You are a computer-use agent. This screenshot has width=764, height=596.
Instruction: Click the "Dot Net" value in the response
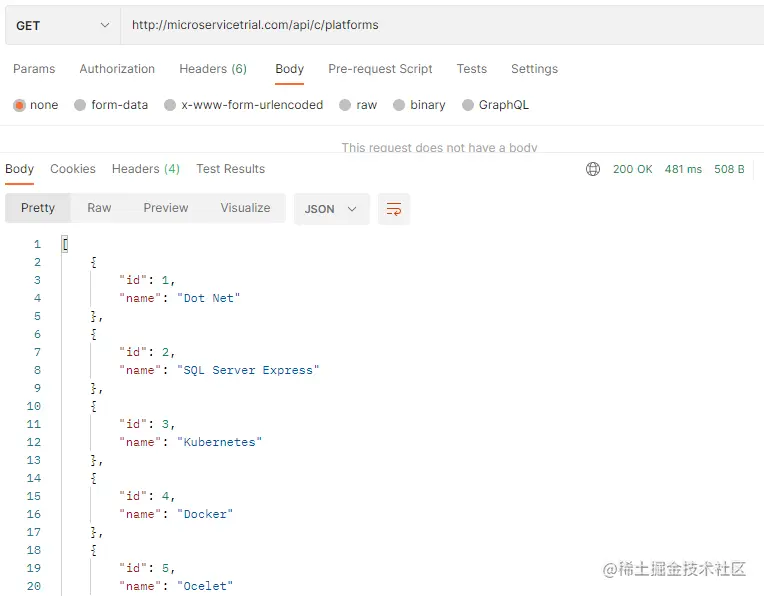click(x=209, y=298)
